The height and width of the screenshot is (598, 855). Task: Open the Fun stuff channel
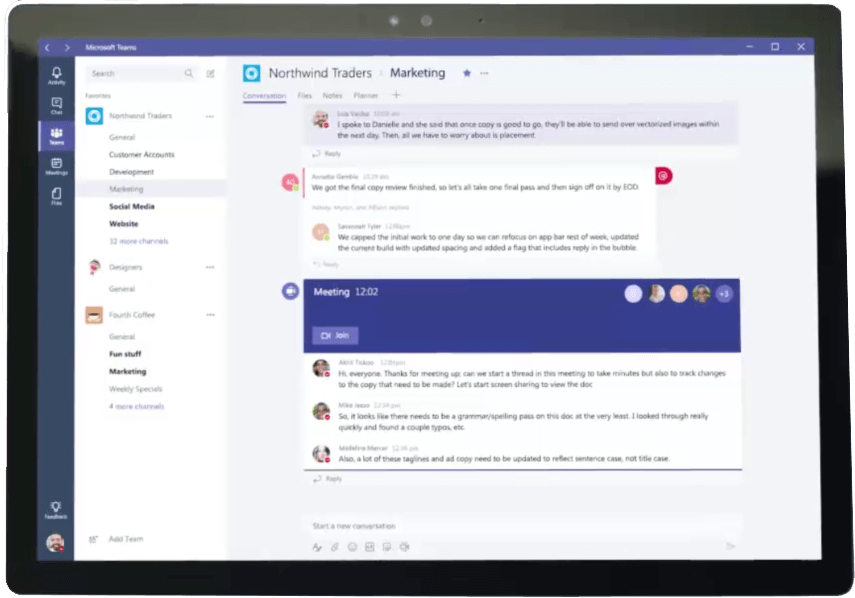(125, 354)
